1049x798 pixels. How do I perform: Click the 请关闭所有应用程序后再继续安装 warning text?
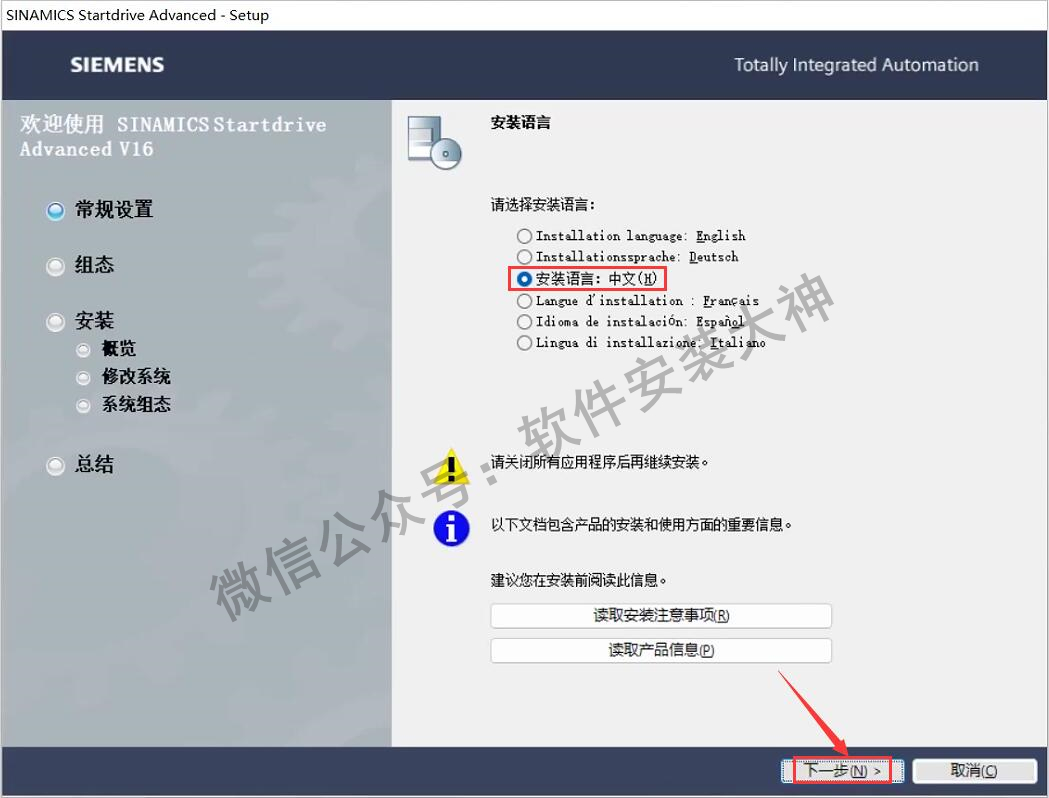click(599, 462)
